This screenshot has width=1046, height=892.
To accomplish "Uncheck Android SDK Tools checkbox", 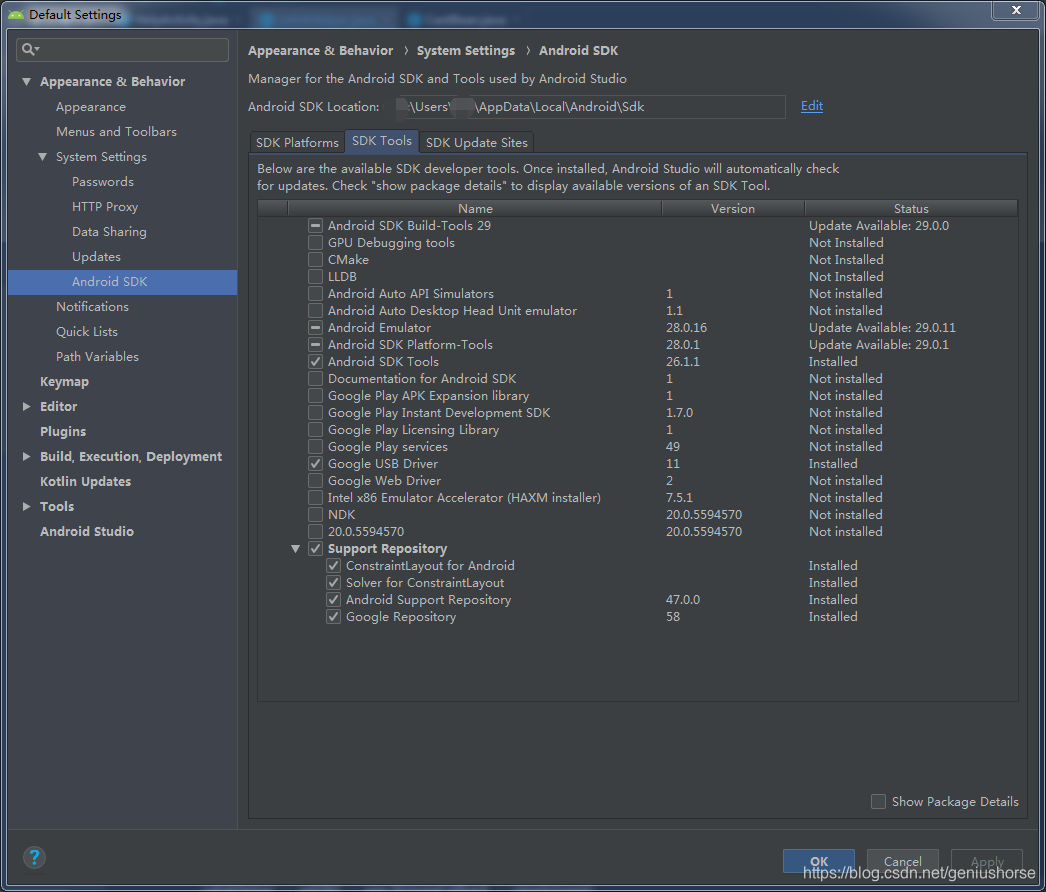I will tap(316, 362).
